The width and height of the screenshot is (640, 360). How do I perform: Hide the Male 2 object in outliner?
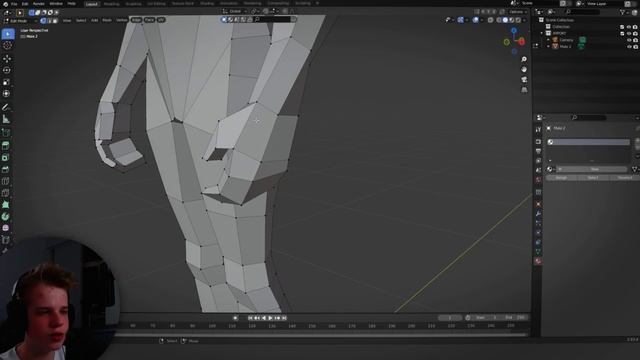629,47
